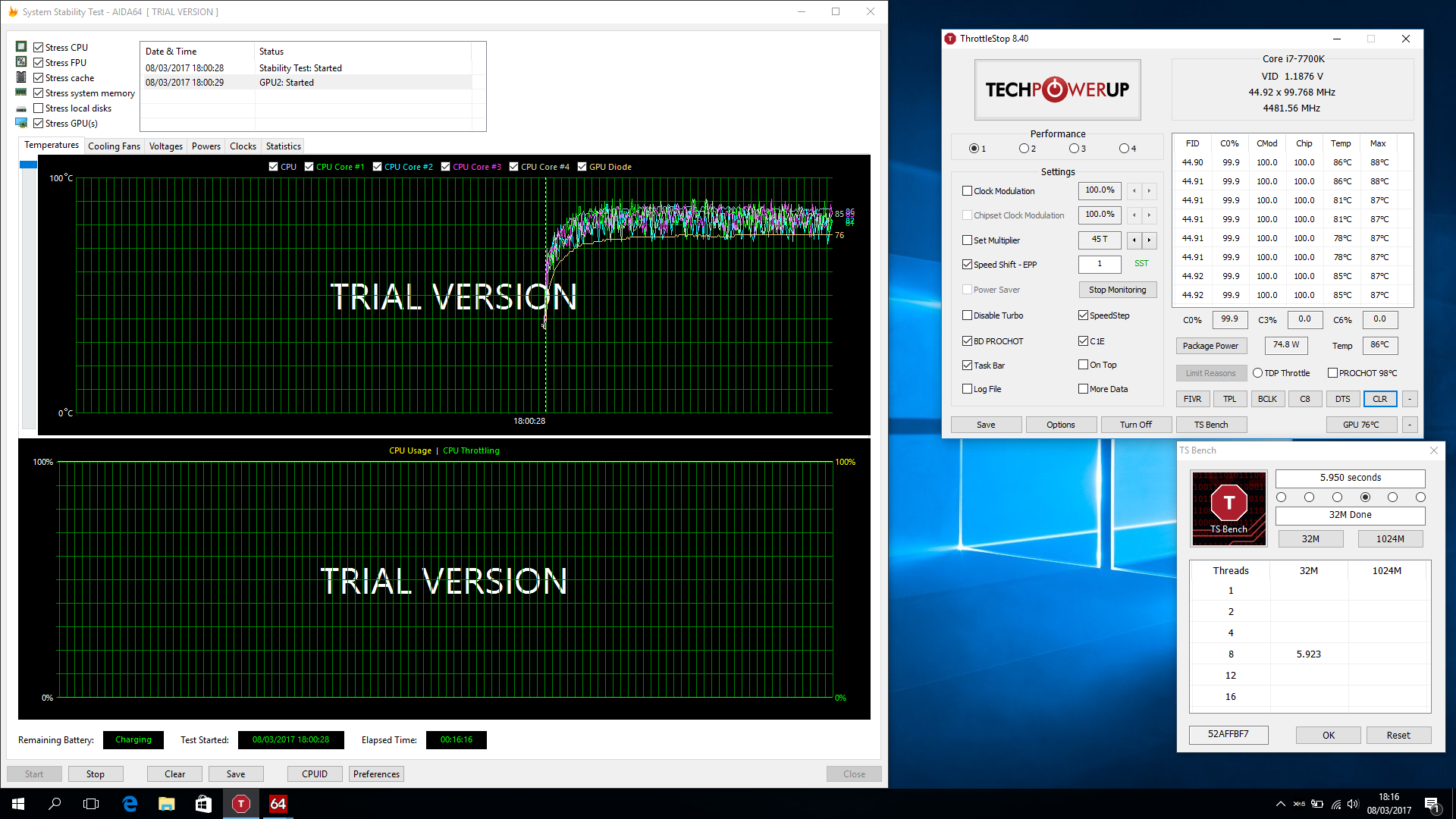The height and width of the screenshot is (819, 1456).
Task: Toggle GPU Diode graph checkbox
Action: tap(582, 167)
